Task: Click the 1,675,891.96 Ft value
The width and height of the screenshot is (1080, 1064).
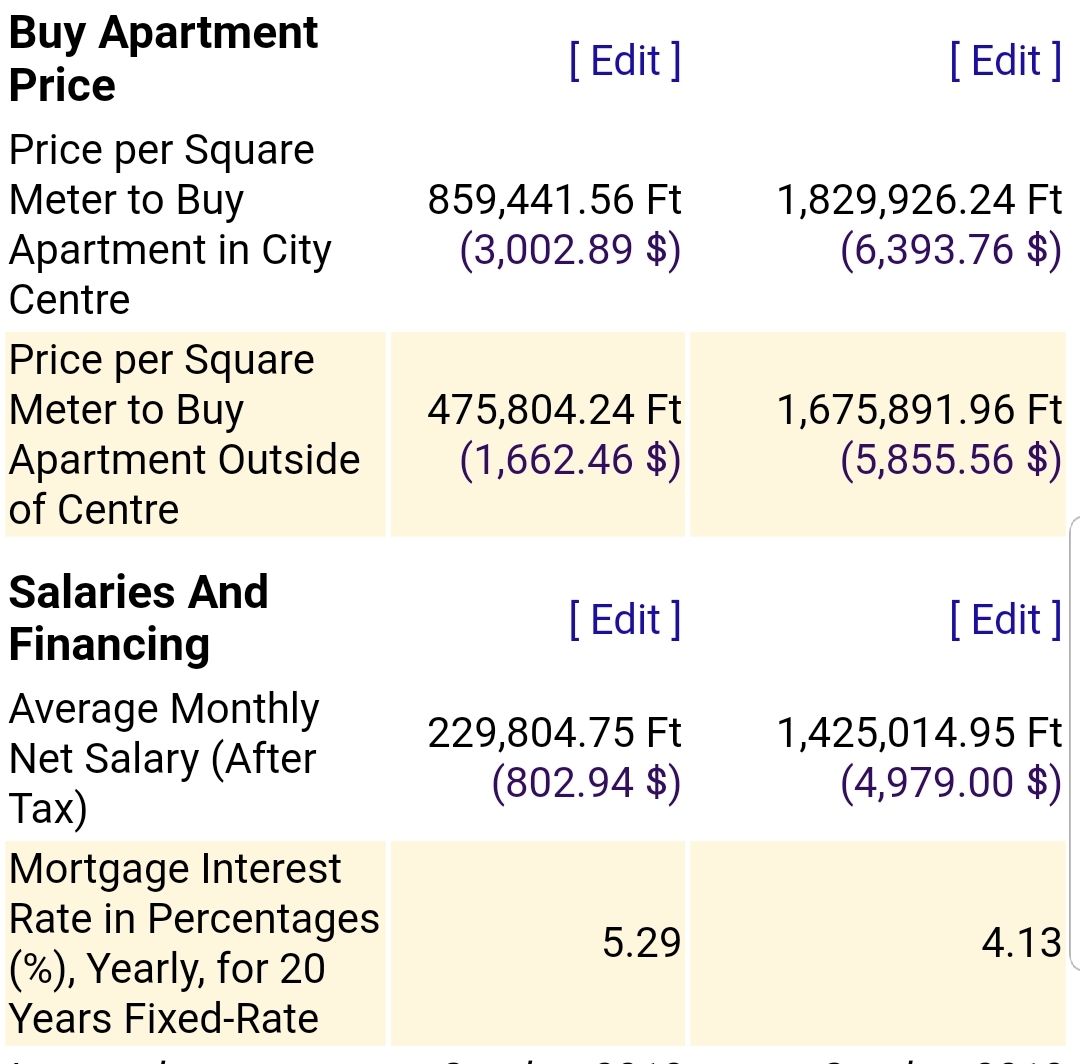Action: pos(919,410)
